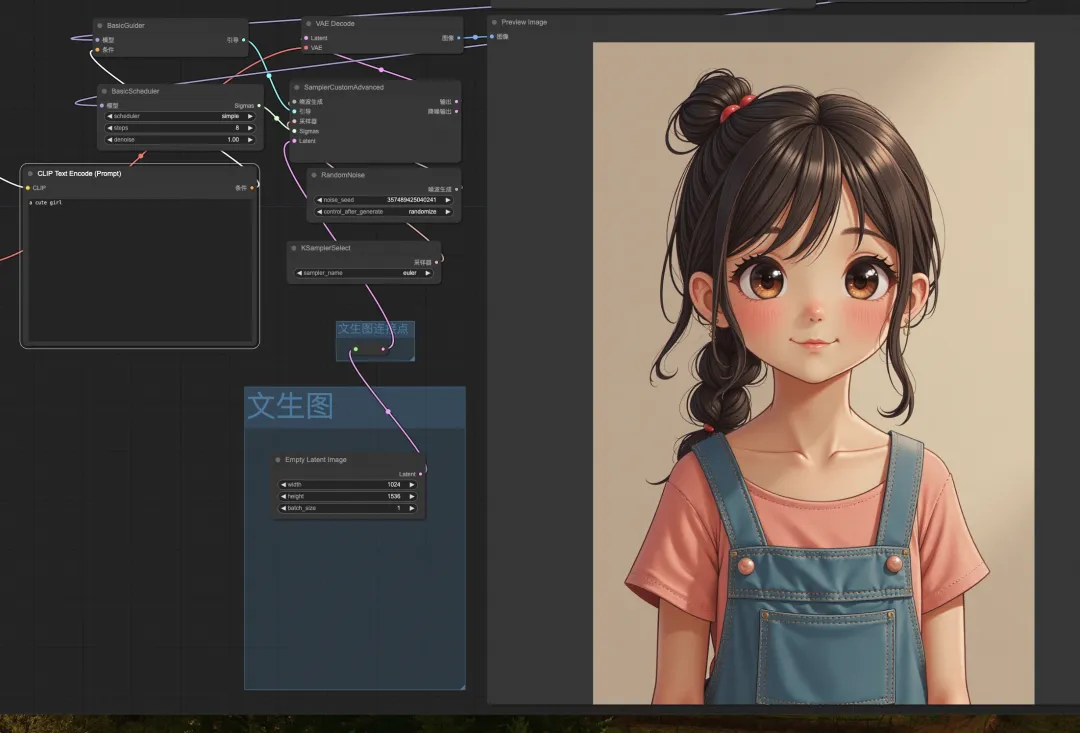Viewport: 1080px width, 733px height.
Task: Collapse the KSamplerSelect node via its dot
Action: coord(294,248)
